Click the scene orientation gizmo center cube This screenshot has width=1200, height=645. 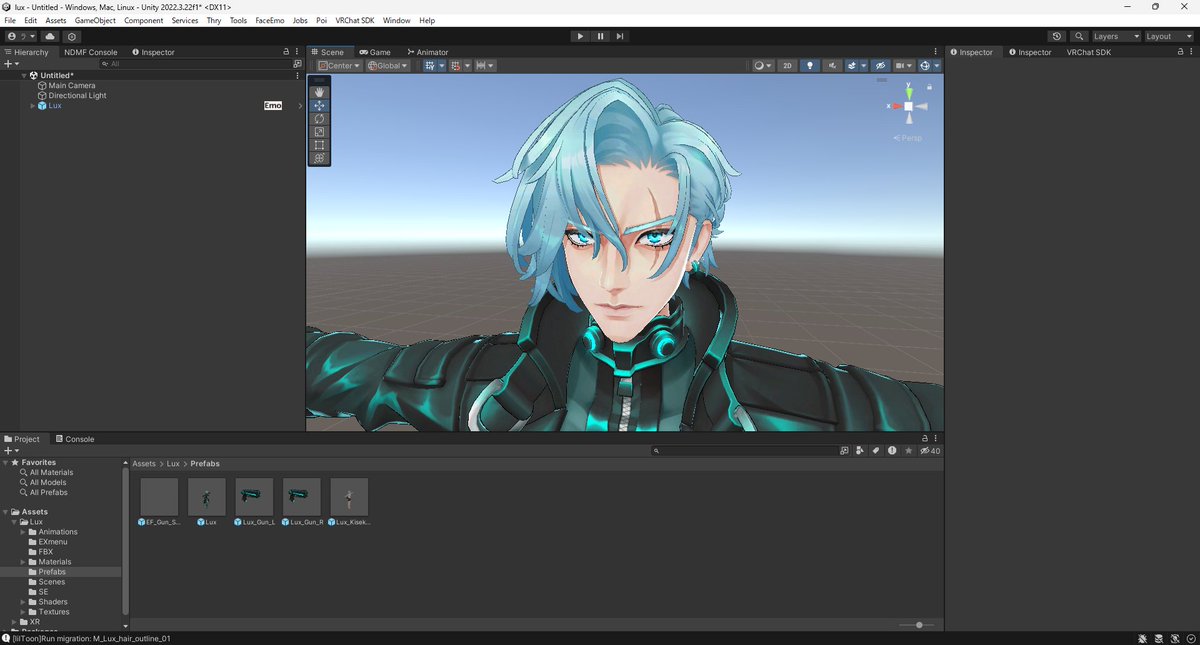click(x=908, y=106)
